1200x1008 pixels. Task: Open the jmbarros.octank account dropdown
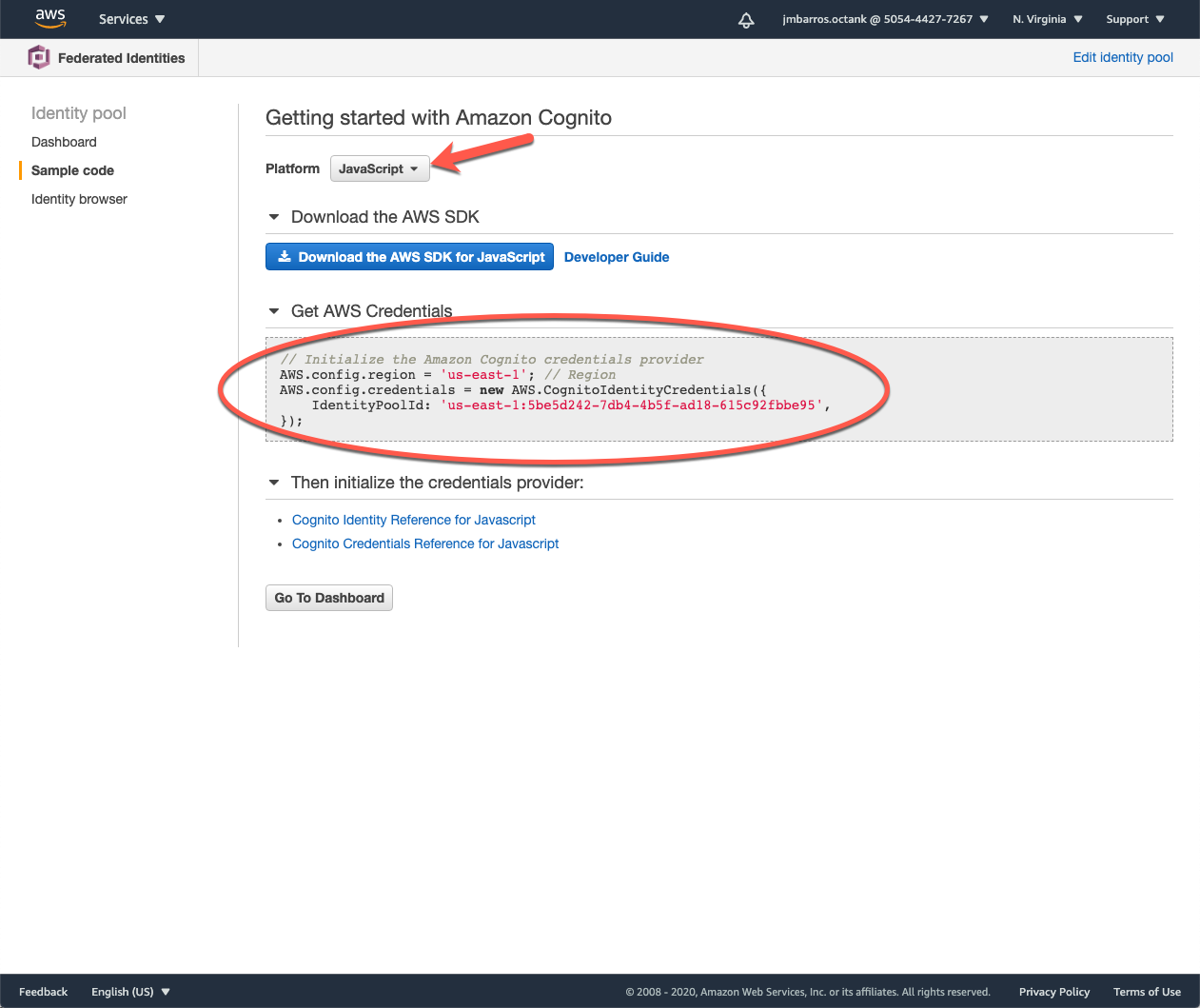coord(885,19)
